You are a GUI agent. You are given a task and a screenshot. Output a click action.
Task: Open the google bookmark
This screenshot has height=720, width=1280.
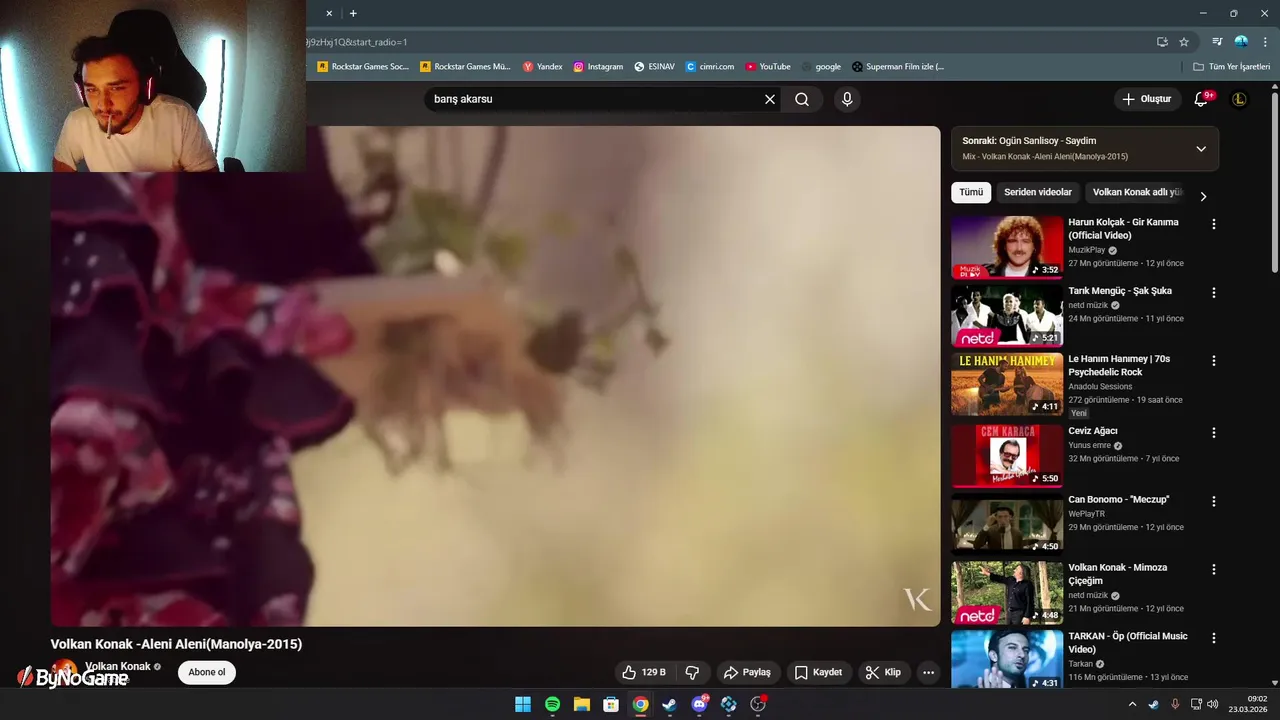pos(821,67)
